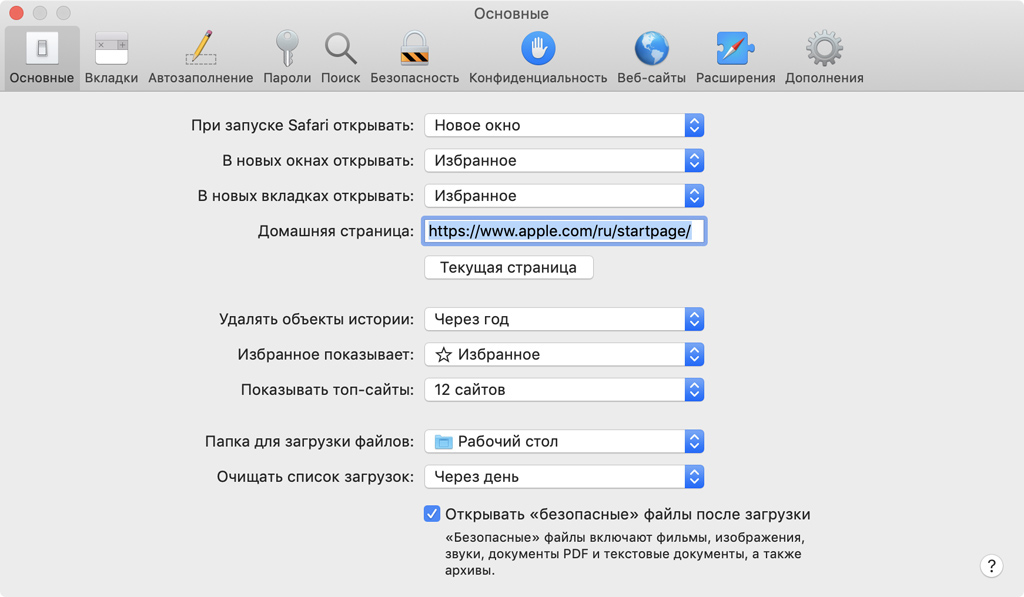Open Папка для загрузки файлов dropdown

[564, 441]
